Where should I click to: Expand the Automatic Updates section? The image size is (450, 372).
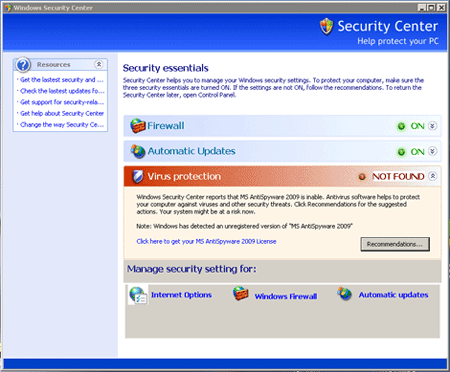point(432,151)
